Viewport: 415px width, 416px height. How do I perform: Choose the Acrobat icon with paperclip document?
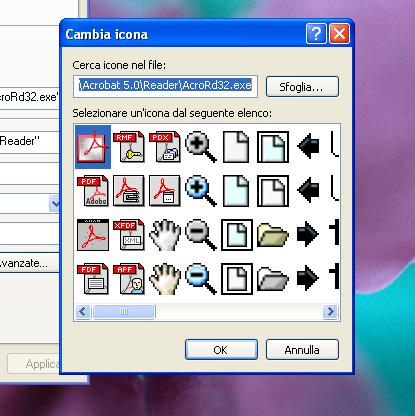pyautogui.click(x=129, y=191)
